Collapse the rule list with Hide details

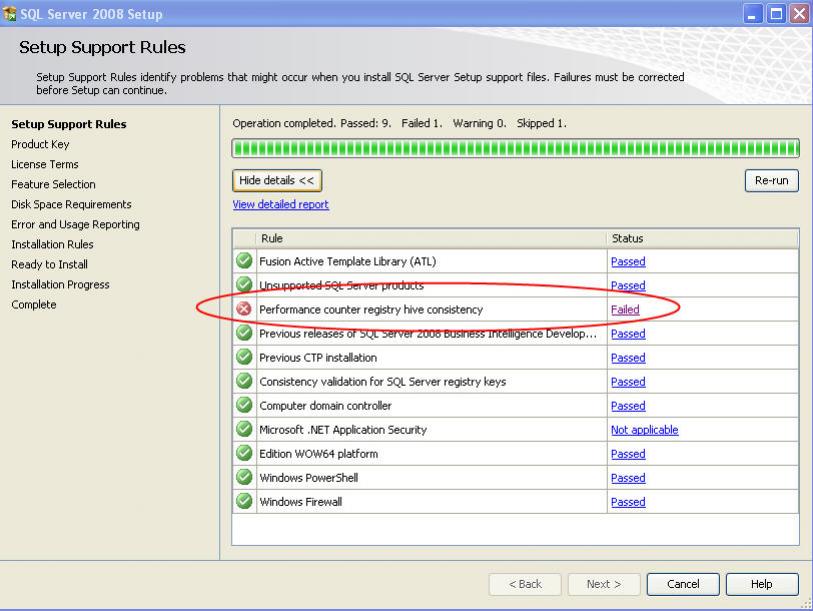click(277, 180)
